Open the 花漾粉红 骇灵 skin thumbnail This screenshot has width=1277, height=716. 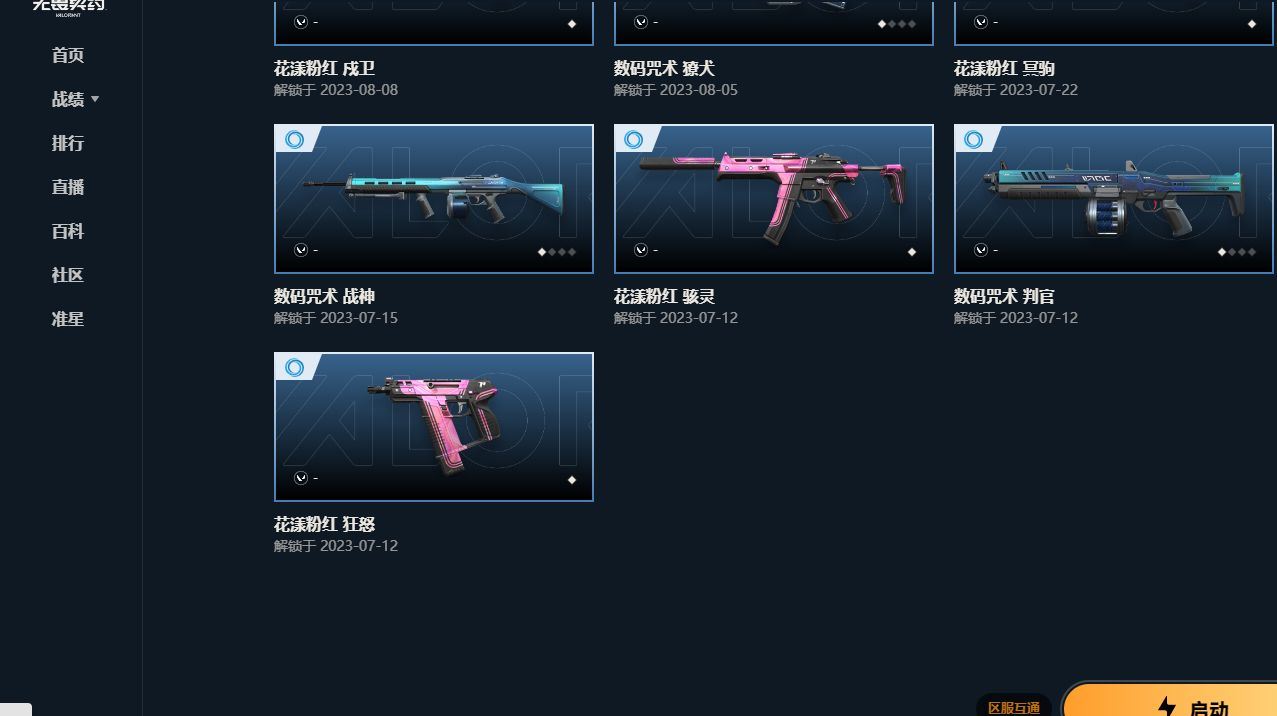pos(774,199)
